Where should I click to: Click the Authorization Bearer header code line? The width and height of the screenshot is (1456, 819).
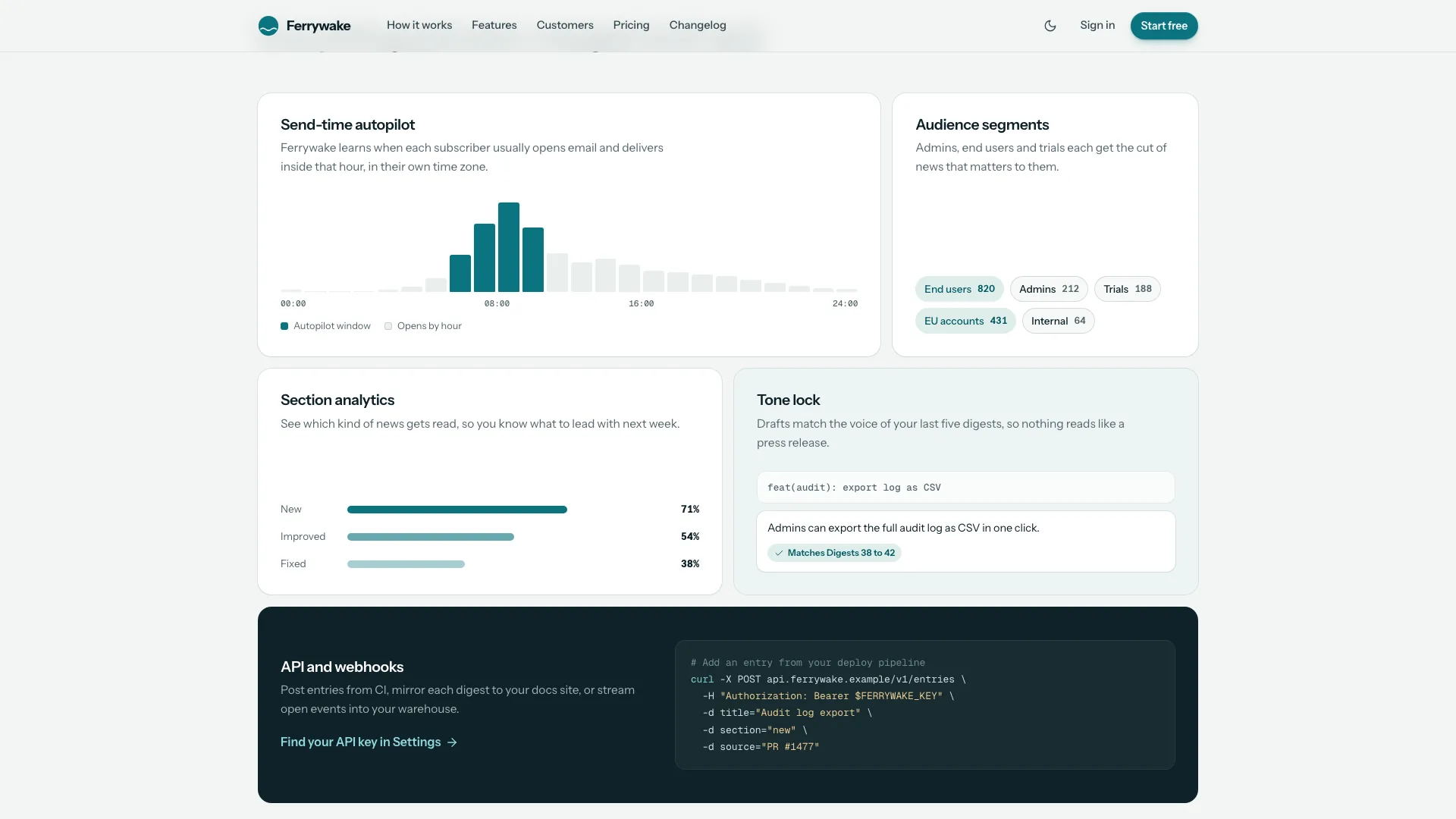(x=828, y=696)
